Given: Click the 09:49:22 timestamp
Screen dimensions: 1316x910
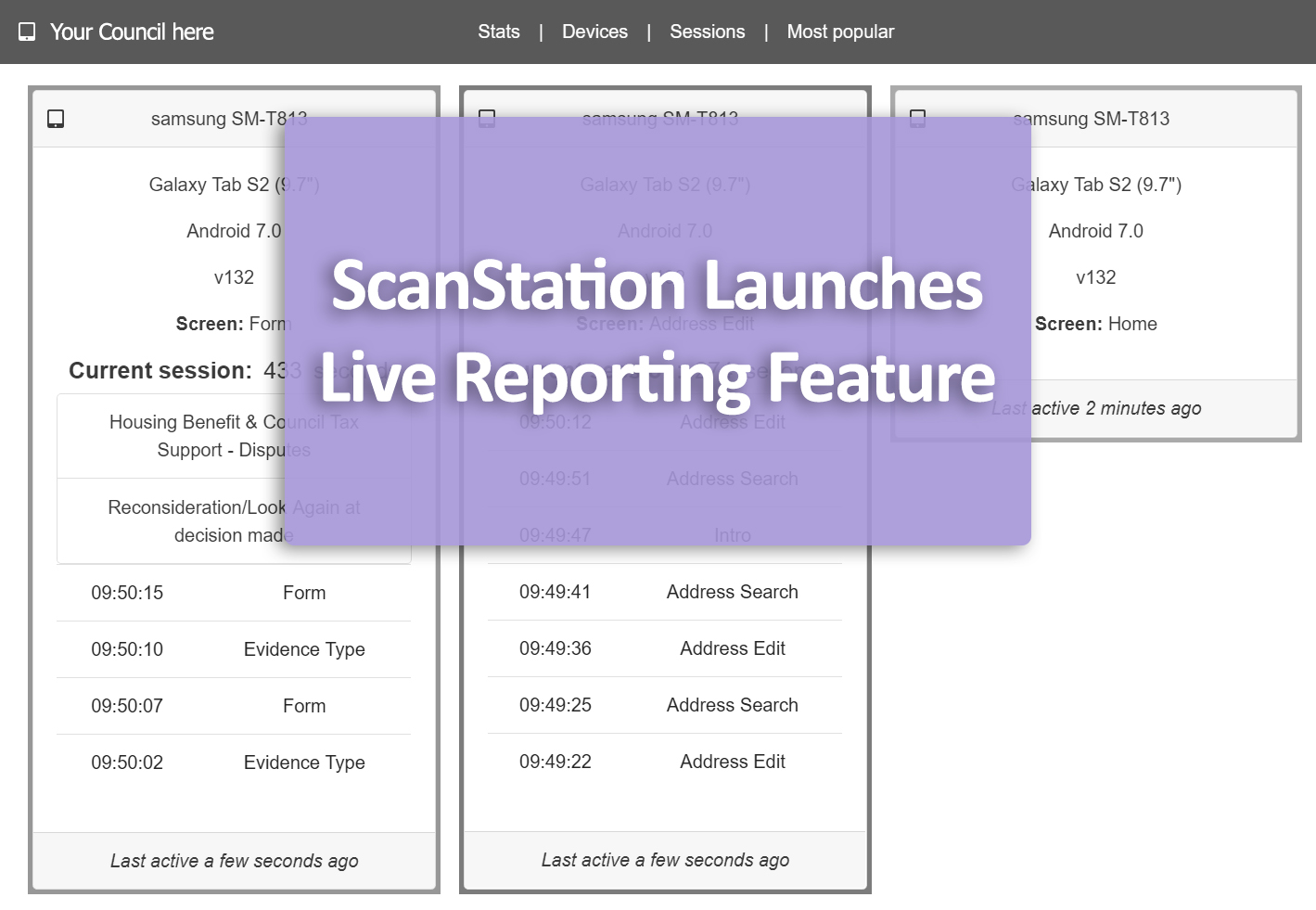Looking at the screenshot, I should [556, 762].
